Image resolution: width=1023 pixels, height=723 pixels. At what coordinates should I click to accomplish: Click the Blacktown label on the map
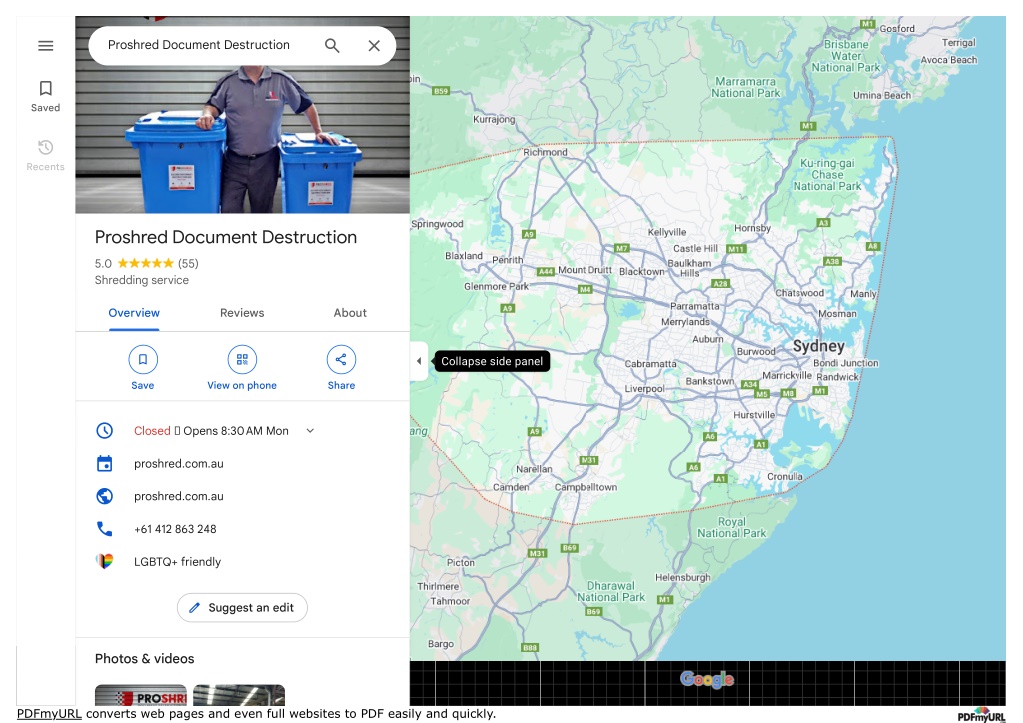pyautogui.click(x=641, y=271)
